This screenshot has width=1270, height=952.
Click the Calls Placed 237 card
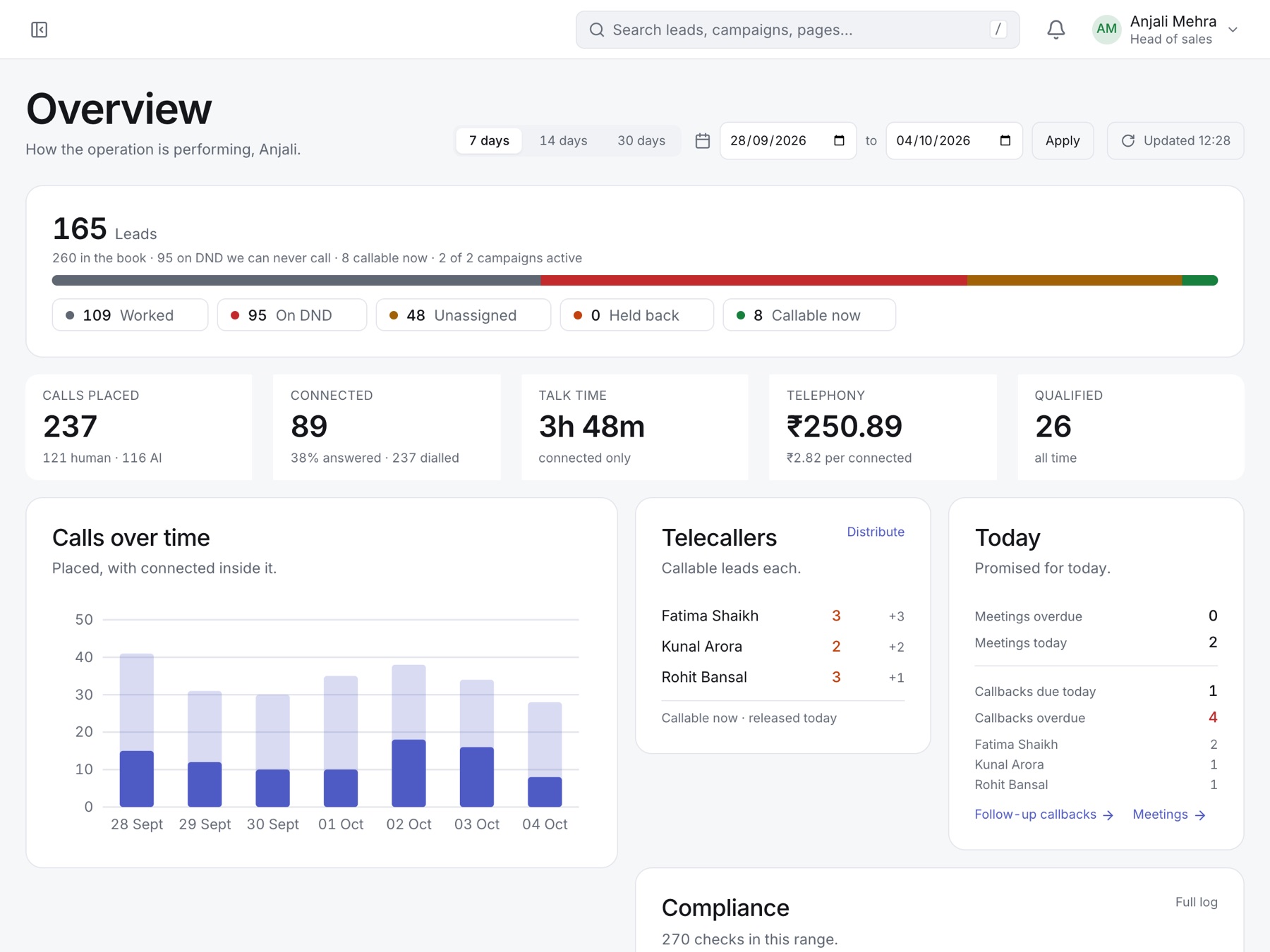pyautogui.click(x=139, y=427)
